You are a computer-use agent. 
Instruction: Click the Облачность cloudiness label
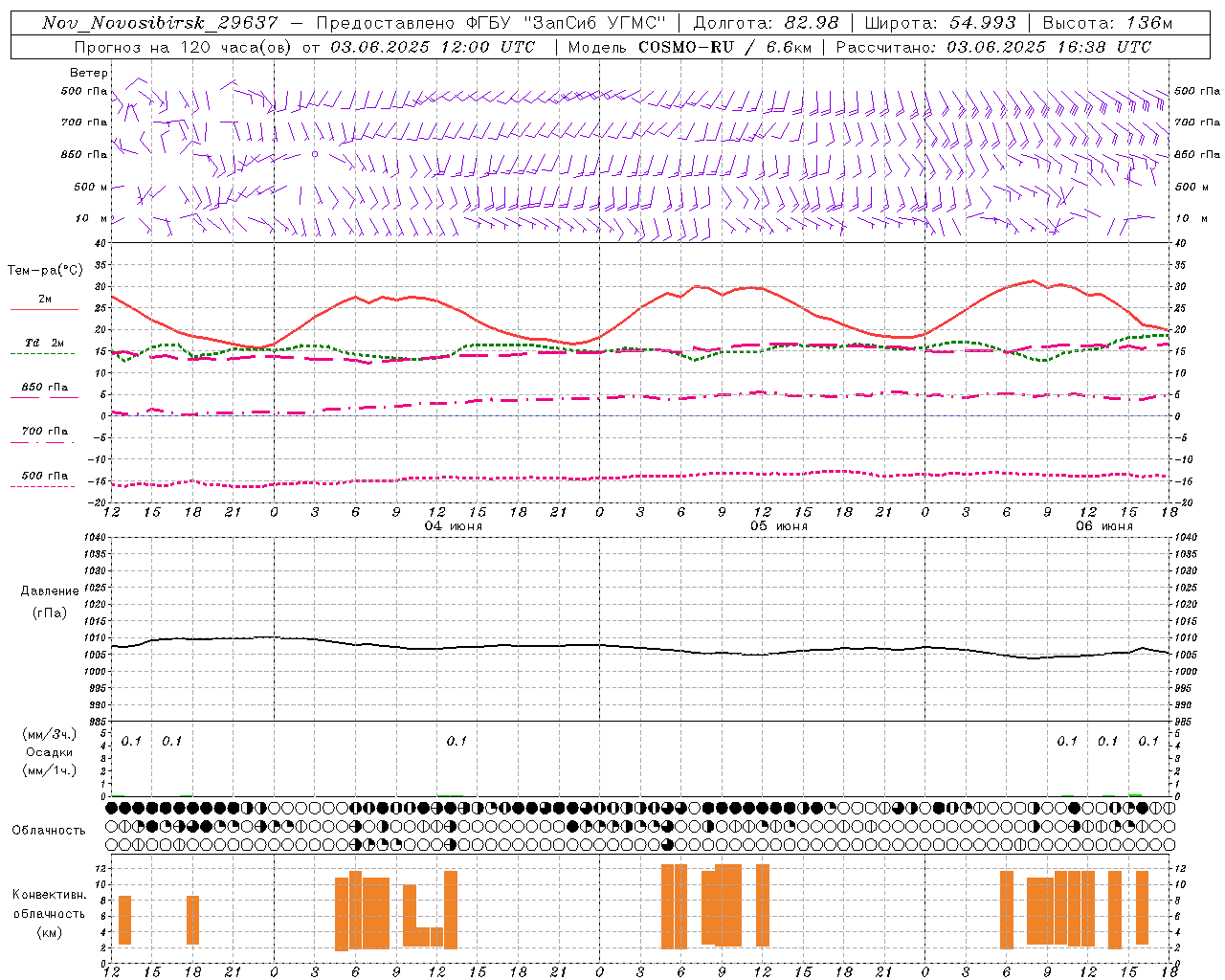click(x=49, y=831)
